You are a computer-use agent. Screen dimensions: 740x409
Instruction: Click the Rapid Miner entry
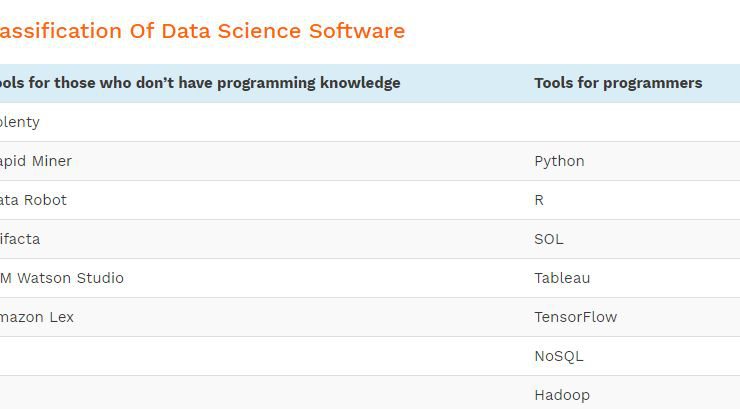tap(36, 161)
